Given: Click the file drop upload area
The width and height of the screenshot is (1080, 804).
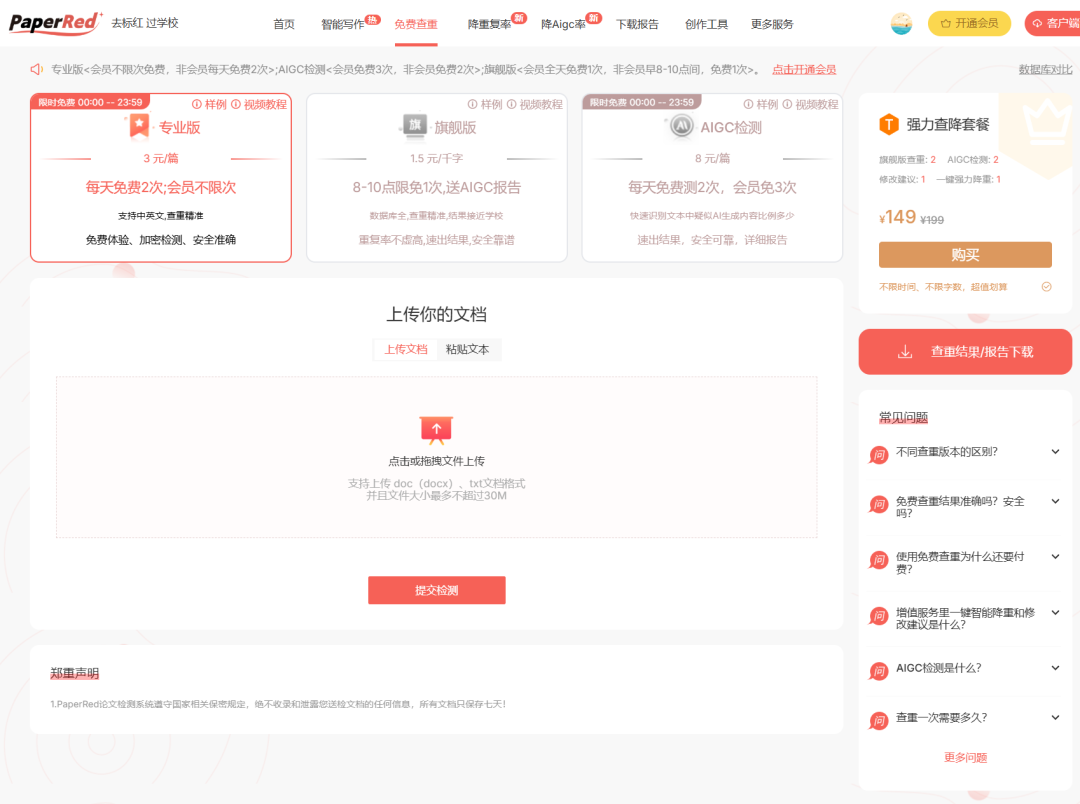Looking at the screenshot, I should pyautogui.click(x=437, y=457).
